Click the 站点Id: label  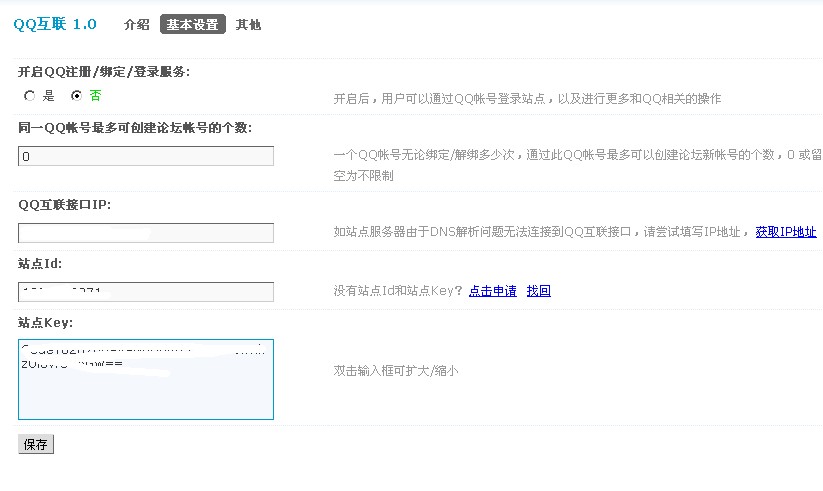(40, 264)
